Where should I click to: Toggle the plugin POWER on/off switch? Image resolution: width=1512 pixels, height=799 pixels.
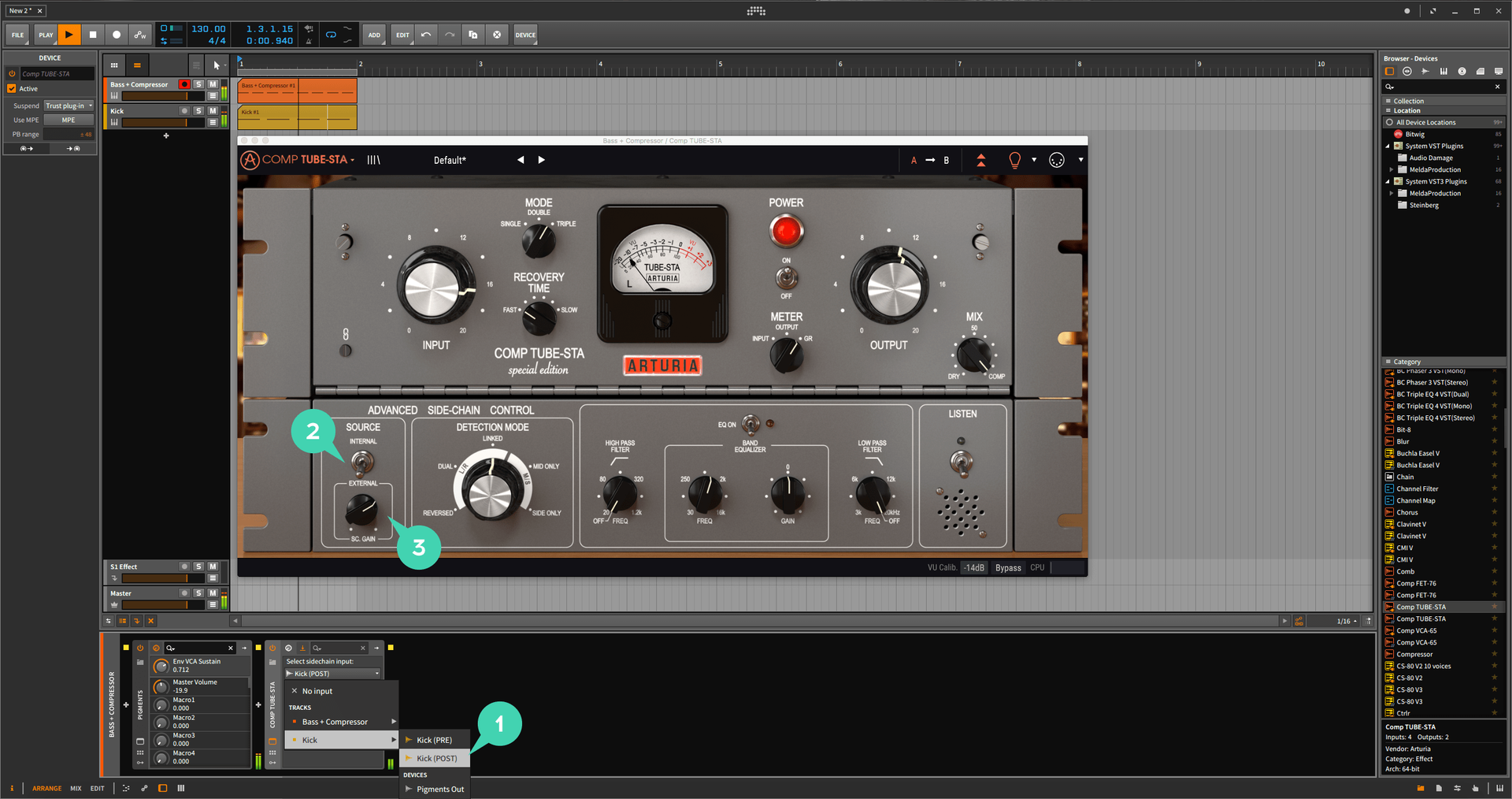(786, 277)
